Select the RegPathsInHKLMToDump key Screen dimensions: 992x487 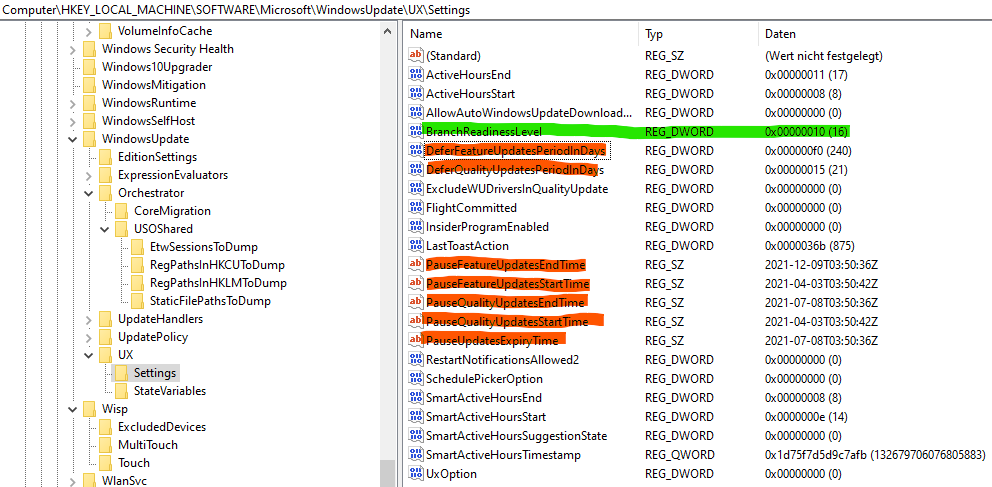[x=218, y=283]
